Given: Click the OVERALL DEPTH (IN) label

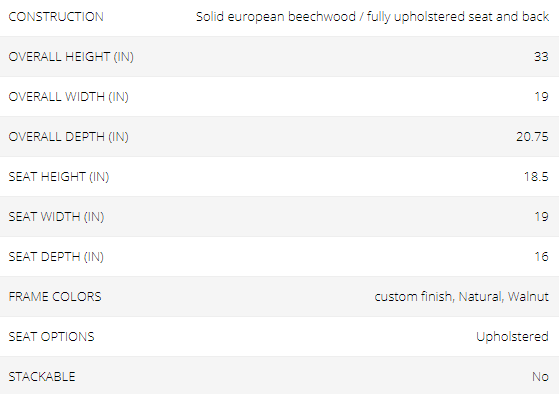Looking at the screenshot, I should pos(68,137).
